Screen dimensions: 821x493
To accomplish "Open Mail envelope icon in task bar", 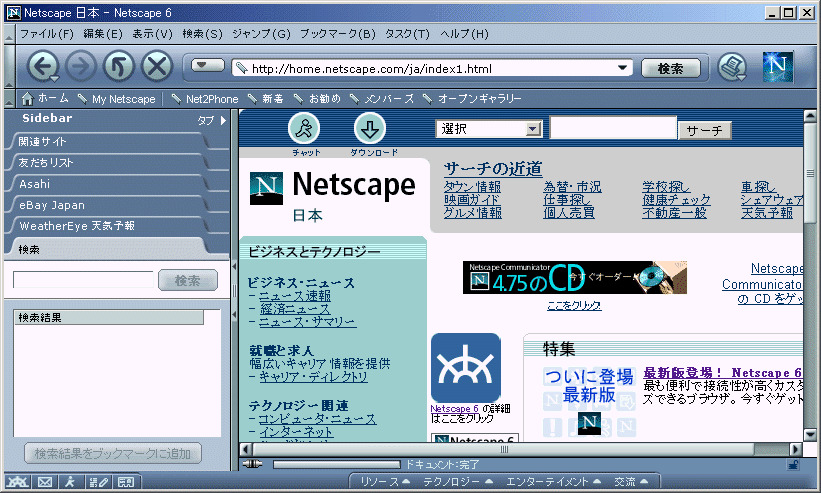I will coord(45,482).
